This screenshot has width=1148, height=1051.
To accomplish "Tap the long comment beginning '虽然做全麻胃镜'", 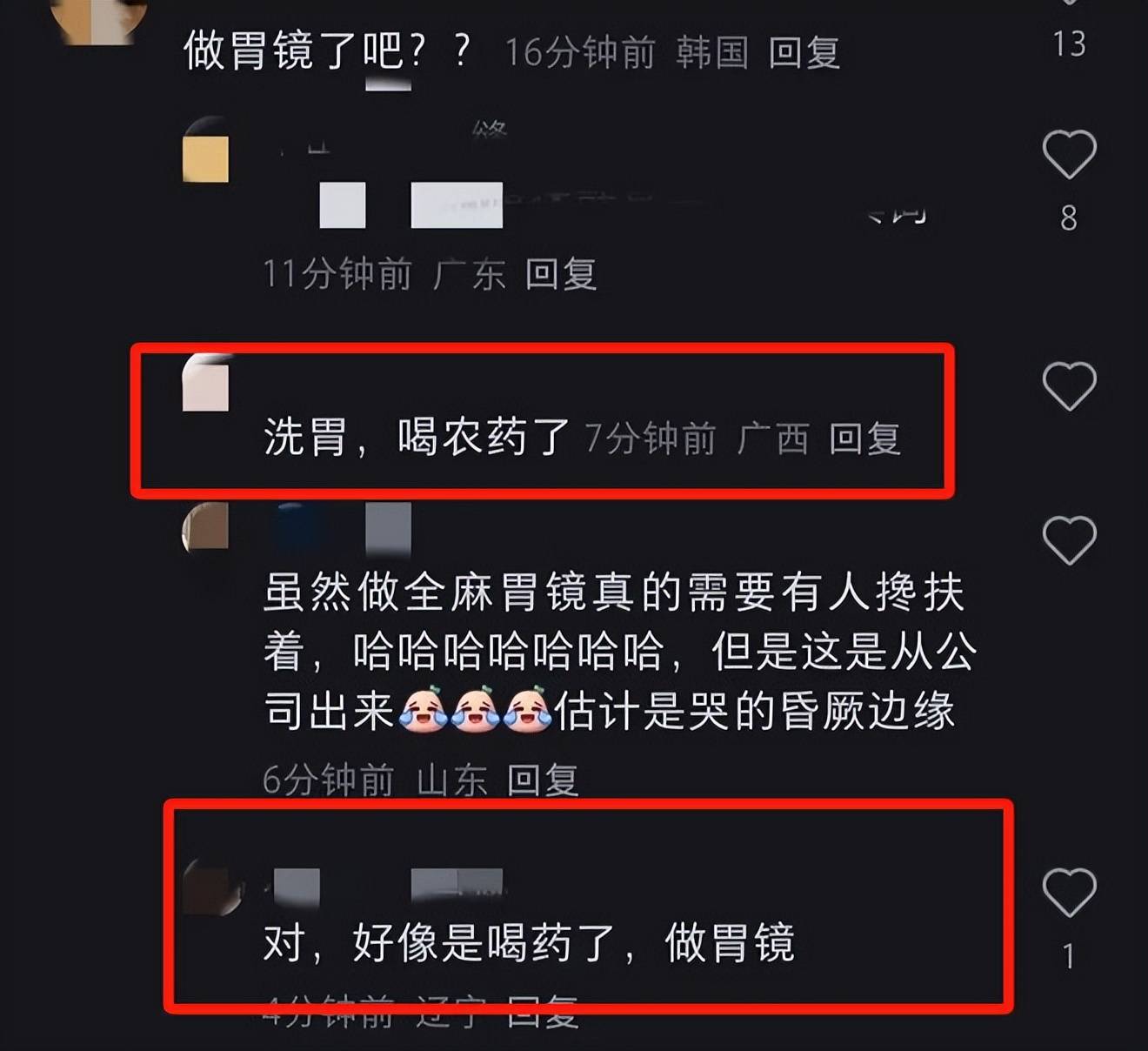I will tap(620, 653).
